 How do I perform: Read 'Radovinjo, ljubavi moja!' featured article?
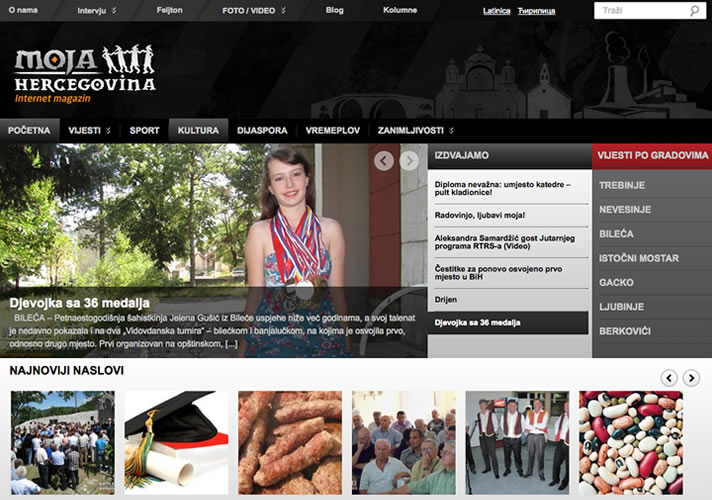point(480,215)
